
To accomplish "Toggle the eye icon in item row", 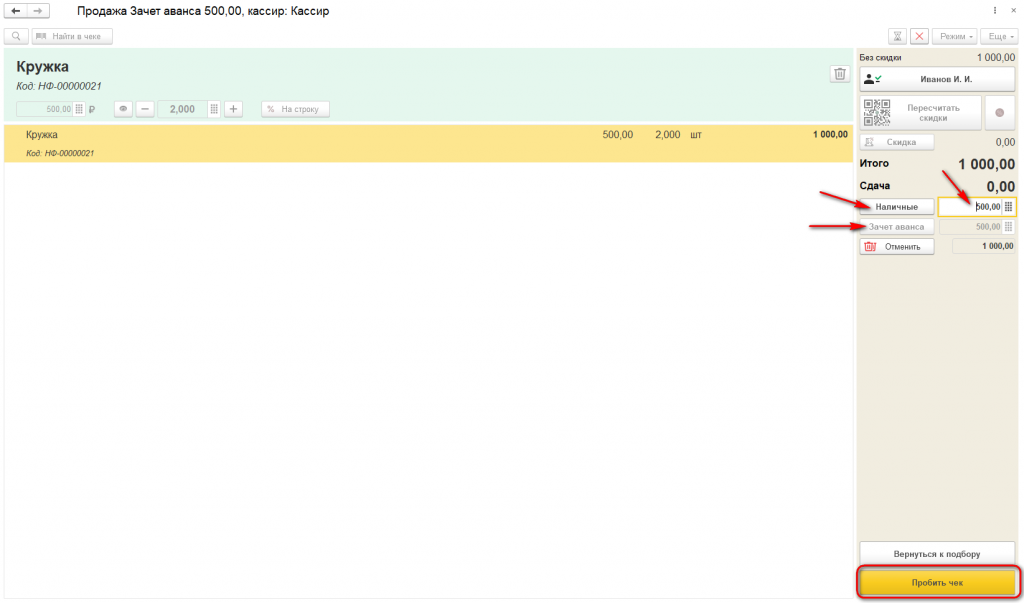I will click(x=123, y=109).
